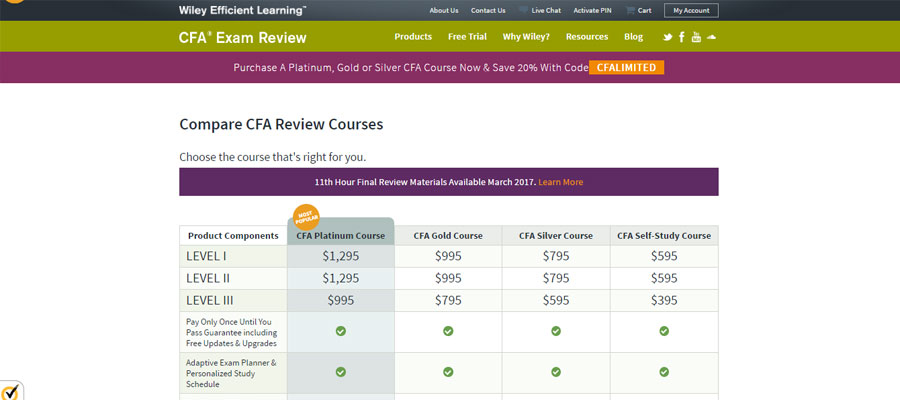Image resolution: width=900 pixels, height=400 pixels.
Task: Open the SoundCloud cloud icon
Action: (x=712, y=37)
